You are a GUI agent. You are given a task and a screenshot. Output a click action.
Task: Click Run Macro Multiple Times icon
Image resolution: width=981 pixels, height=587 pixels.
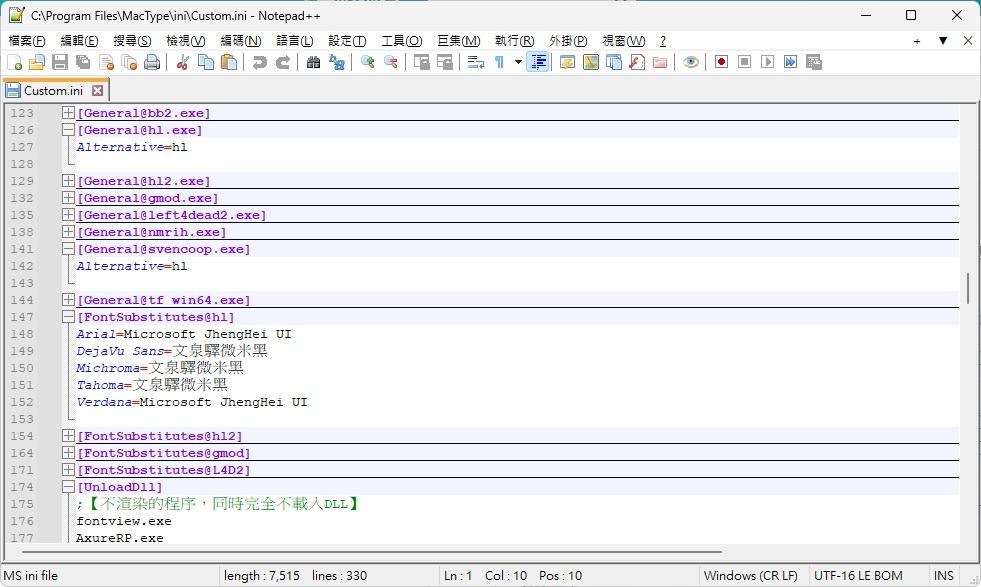point(790,62)
